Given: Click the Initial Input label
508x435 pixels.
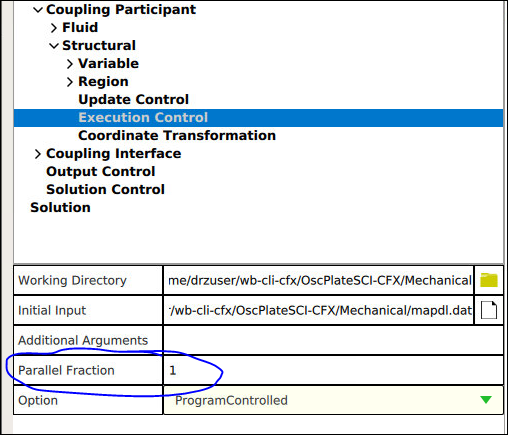Looking at the screenshot, I should tap(52, 310).
